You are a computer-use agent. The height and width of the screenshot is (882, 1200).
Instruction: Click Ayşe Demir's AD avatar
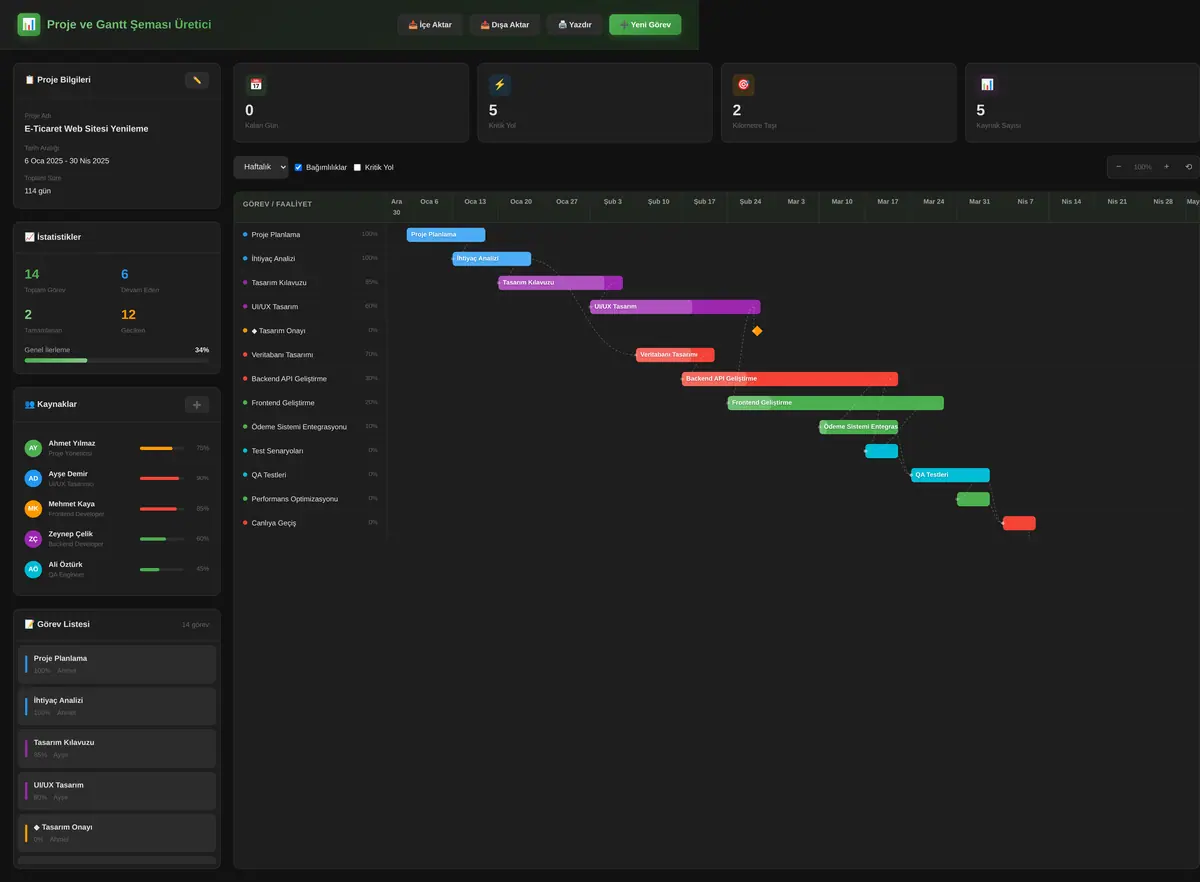point(34,478)
